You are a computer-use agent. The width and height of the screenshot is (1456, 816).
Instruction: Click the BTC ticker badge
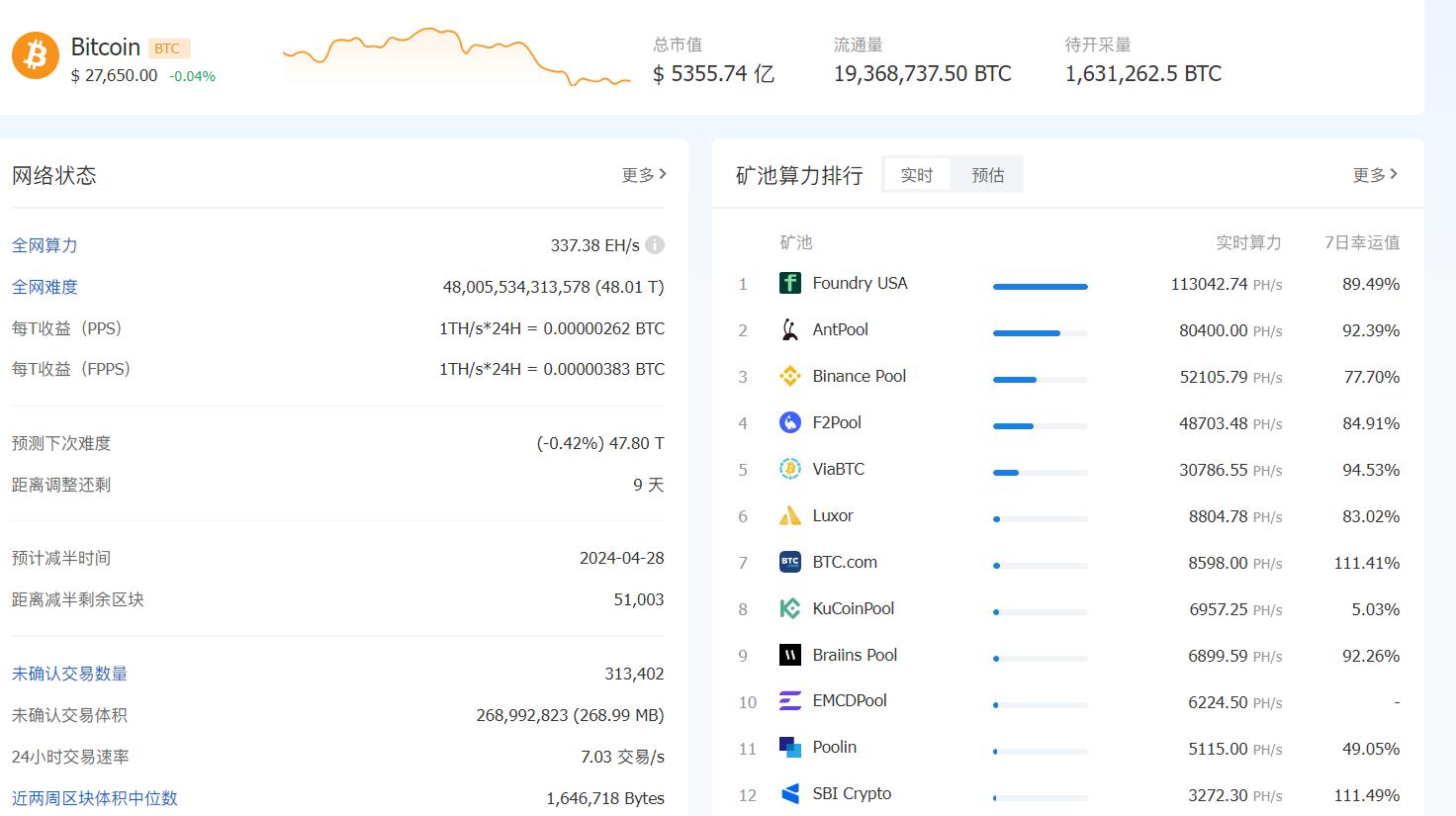coord(168,48)
